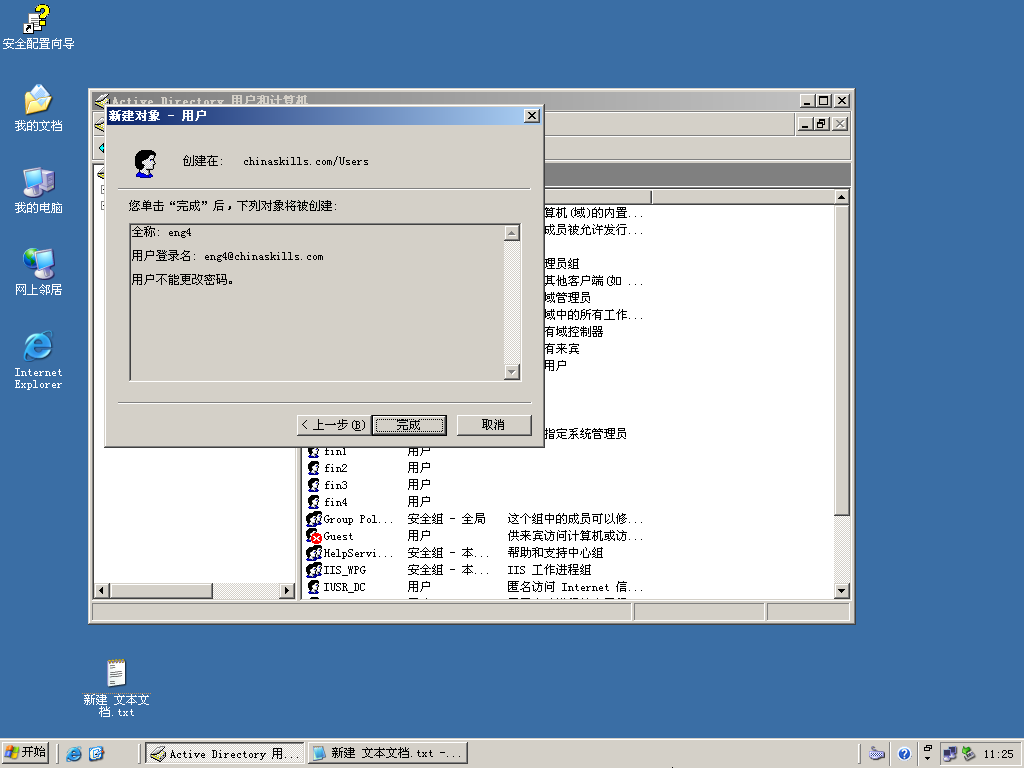Click the taskbar clock showing 11:25
This screenshot has height=768, width=1024.
pyautogui.click(x=999, y=754)
